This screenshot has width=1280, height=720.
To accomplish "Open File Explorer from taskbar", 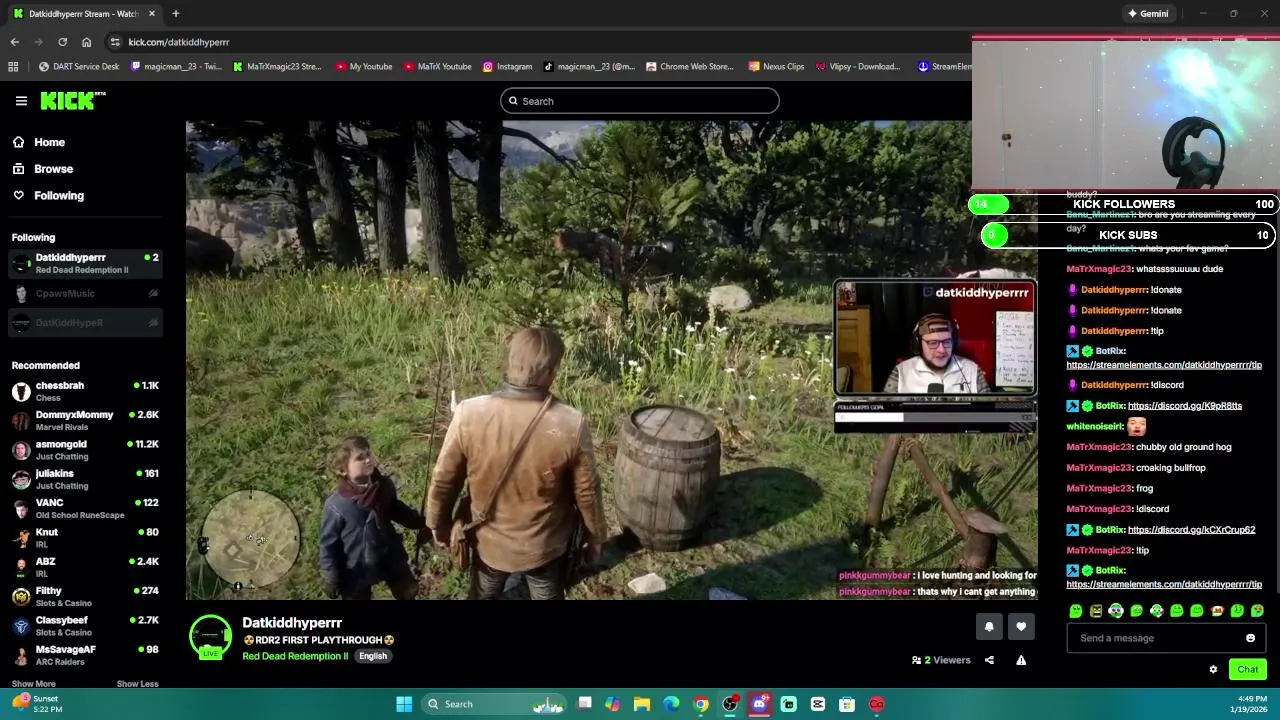I will (x=642, y=704).
